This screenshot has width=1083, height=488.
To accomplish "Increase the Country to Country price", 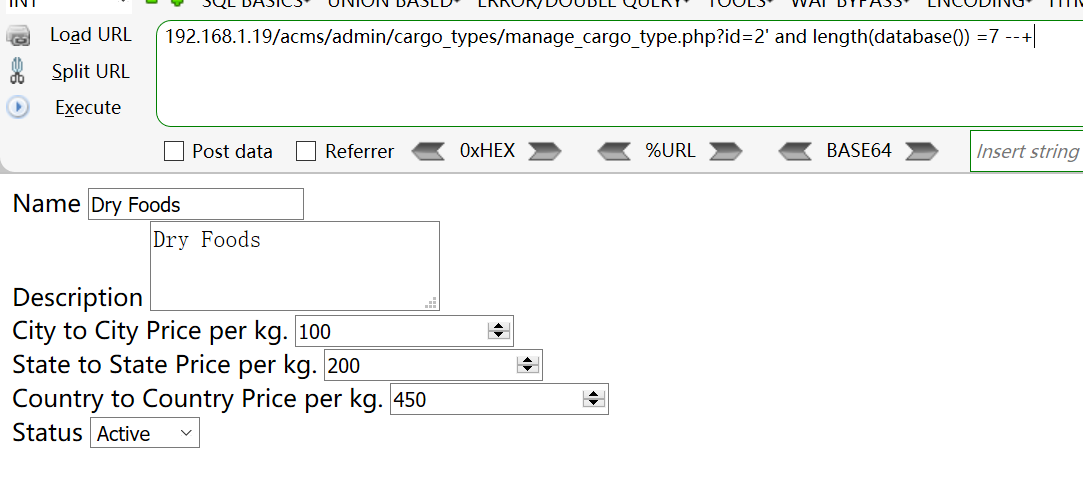I will 594,394.
